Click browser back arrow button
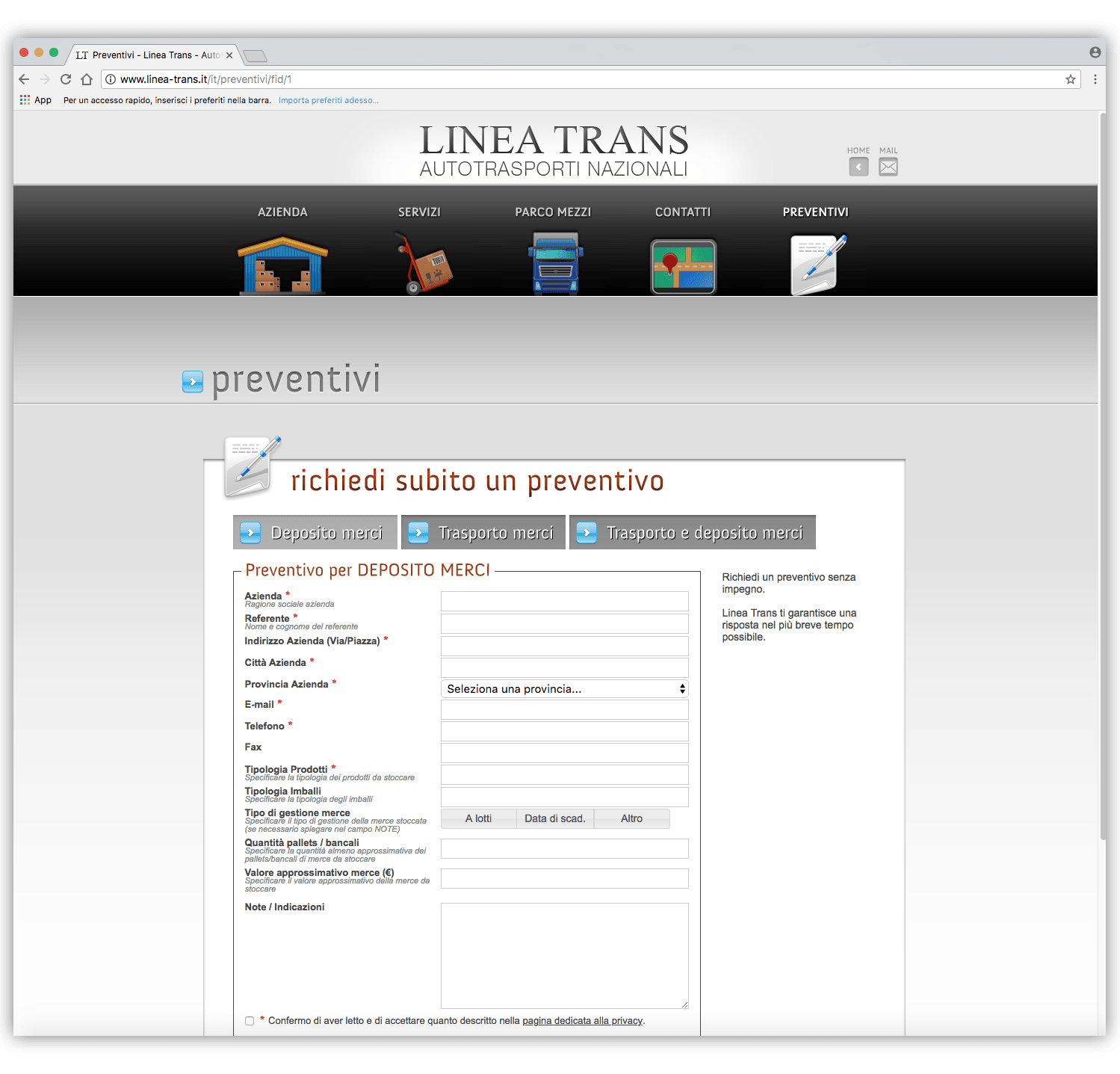Image resolution: width=1120 pixels, height=1074 pixels. click(x=24, y=79)
